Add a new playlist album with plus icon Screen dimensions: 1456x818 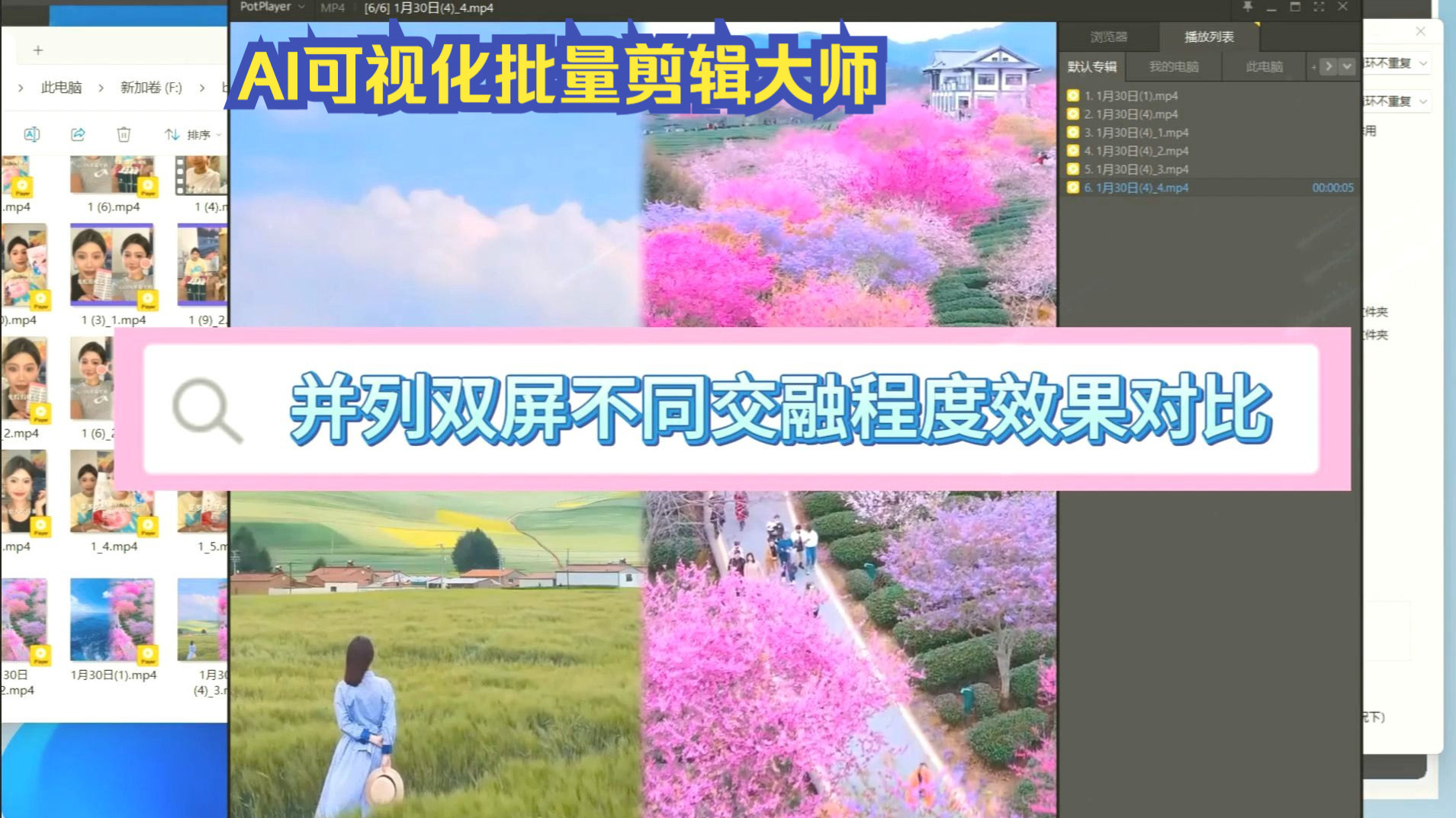1313,67
